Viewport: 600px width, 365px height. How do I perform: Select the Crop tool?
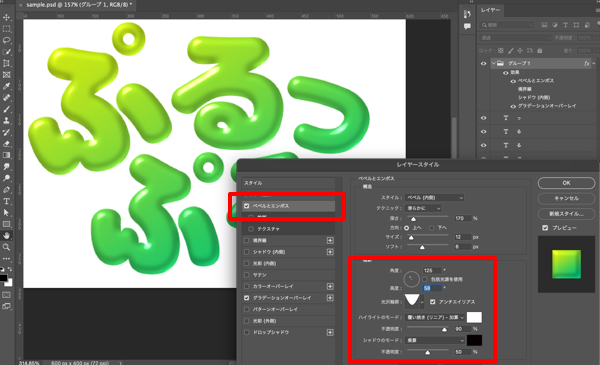click(x=7, y=63)
